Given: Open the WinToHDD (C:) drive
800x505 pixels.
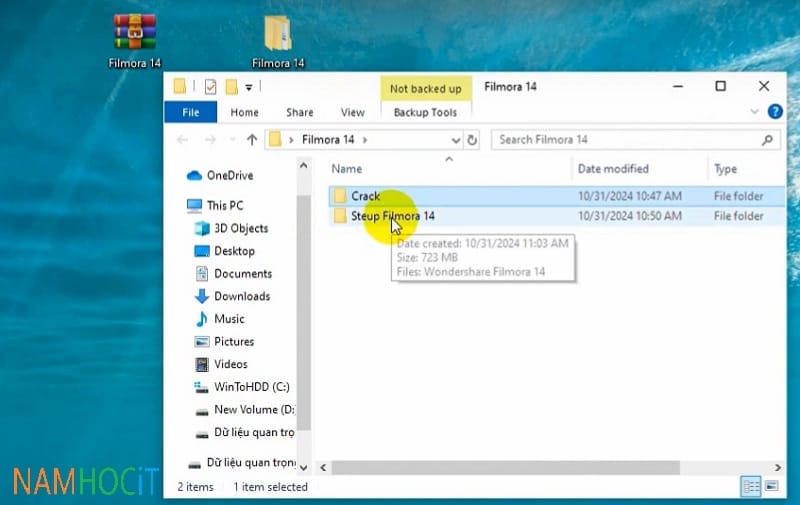Looking at the screenshot, I should coord(242,387).
